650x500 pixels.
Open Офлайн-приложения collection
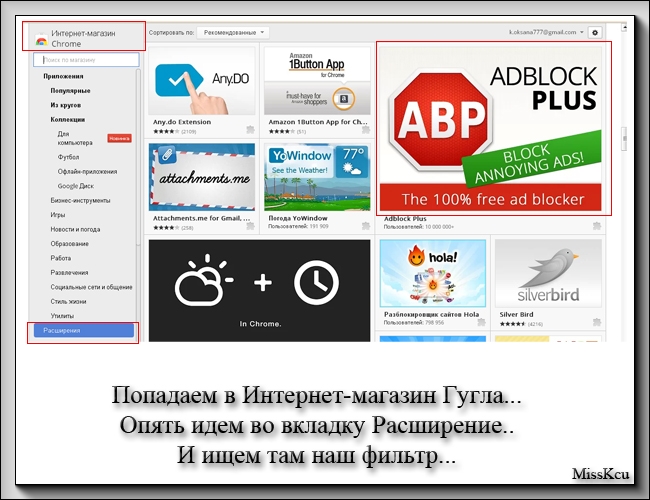[87, 172]
